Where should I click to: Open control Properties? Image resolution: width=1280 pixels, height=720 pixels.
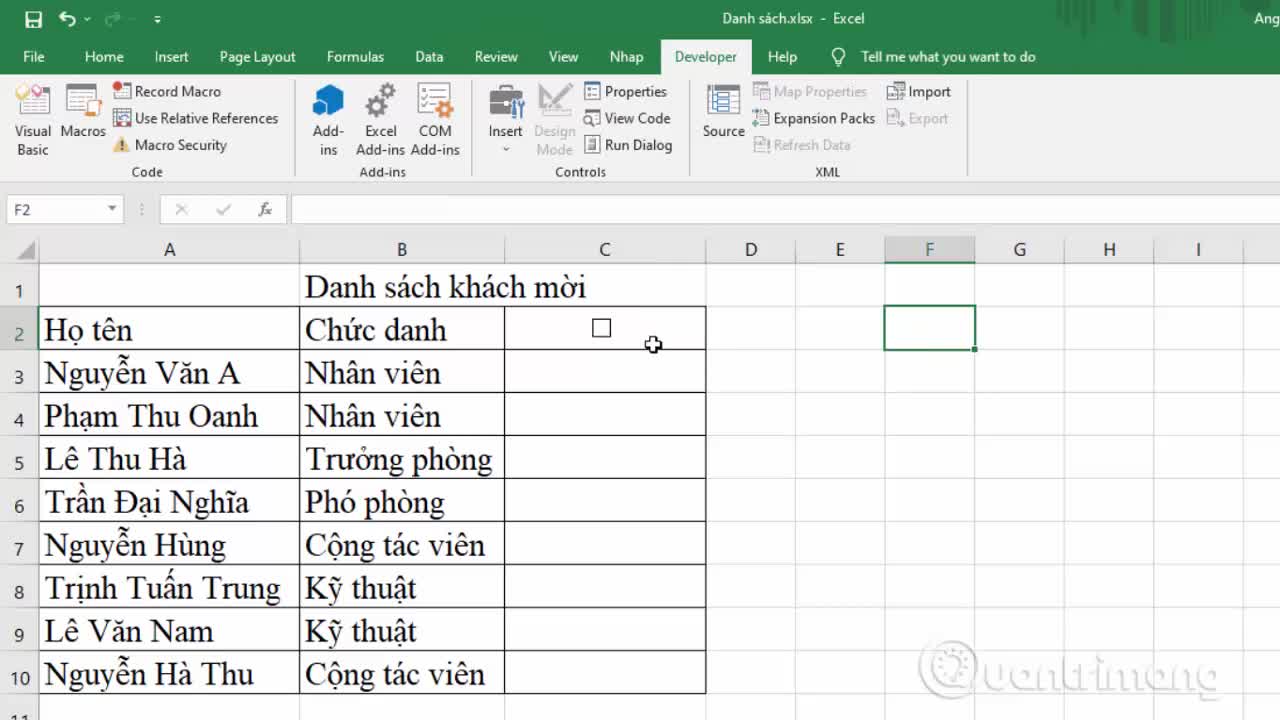[x=626, y=91]
